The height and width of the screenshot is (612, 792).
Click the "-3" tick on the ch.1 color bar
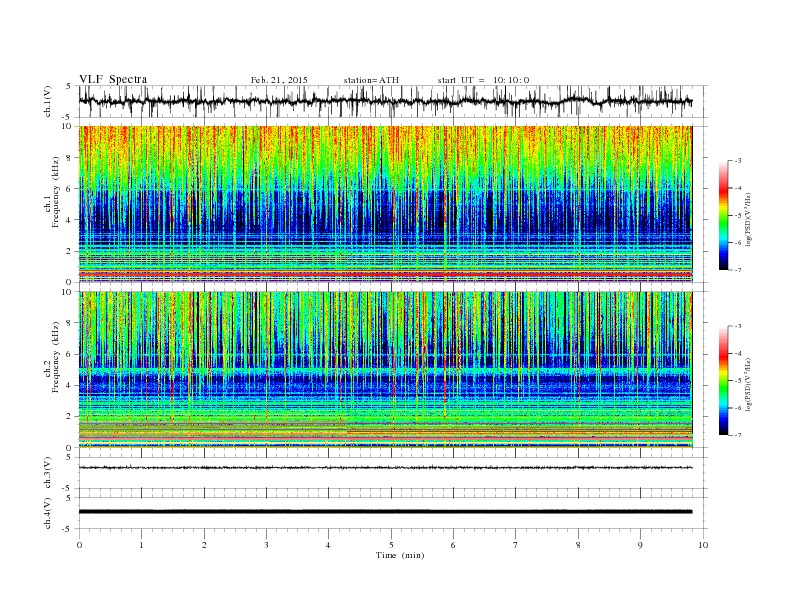(738, 161)
